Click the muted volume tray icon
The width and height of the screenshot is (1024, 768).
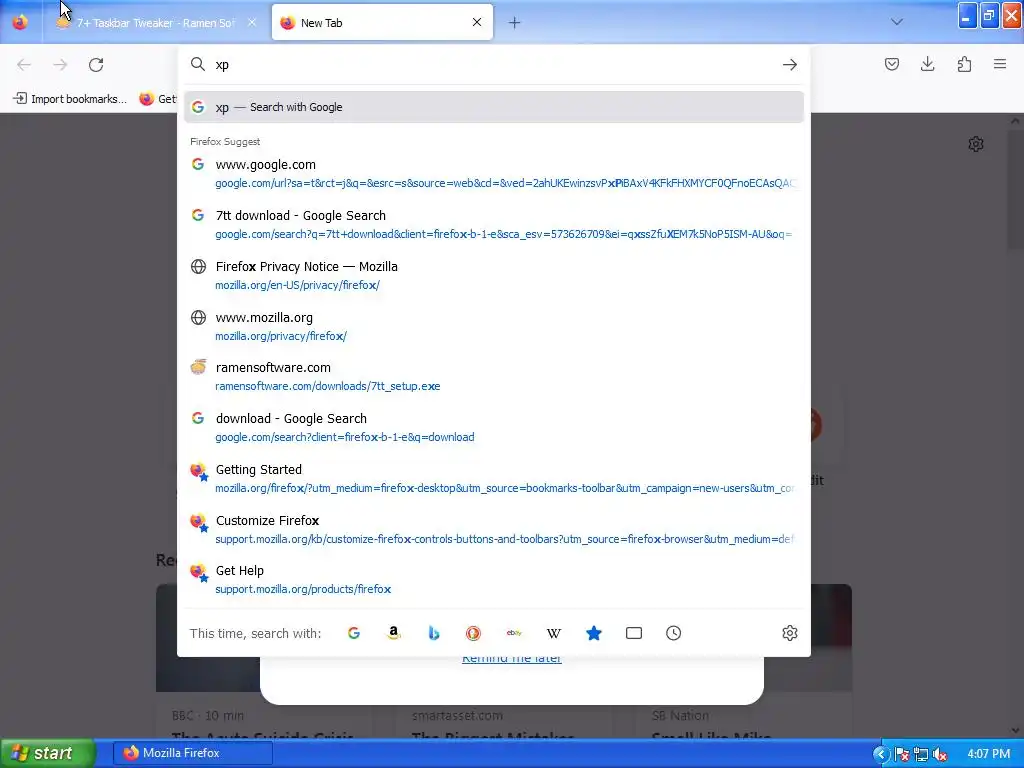(940, 755)
